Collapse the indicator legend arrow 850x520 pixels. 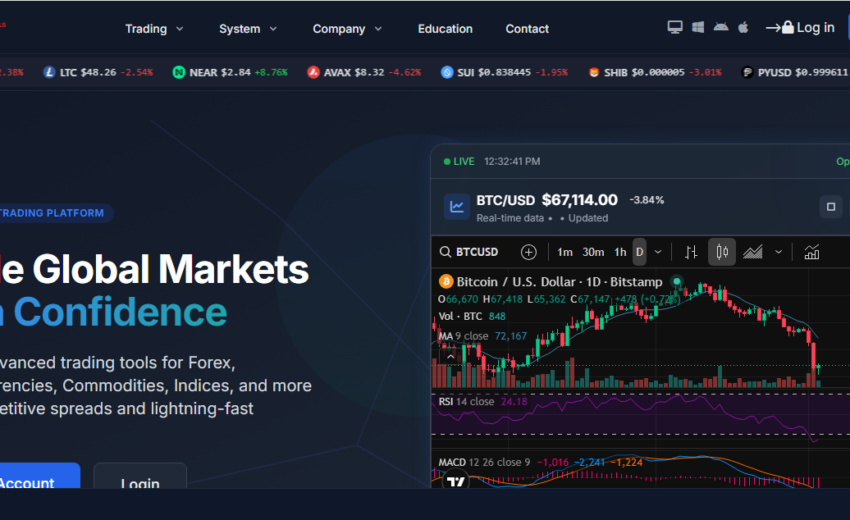click(x=450, y=357)
